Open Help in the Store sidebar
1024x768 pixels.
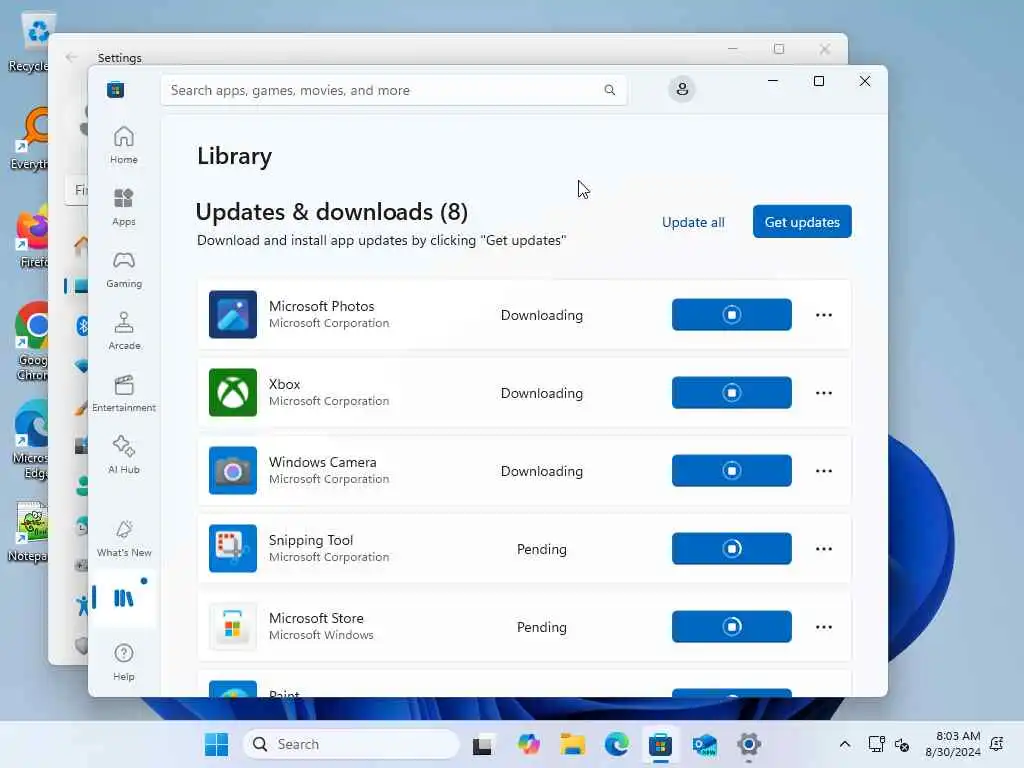pyautogui.click(x=123, y=662)
